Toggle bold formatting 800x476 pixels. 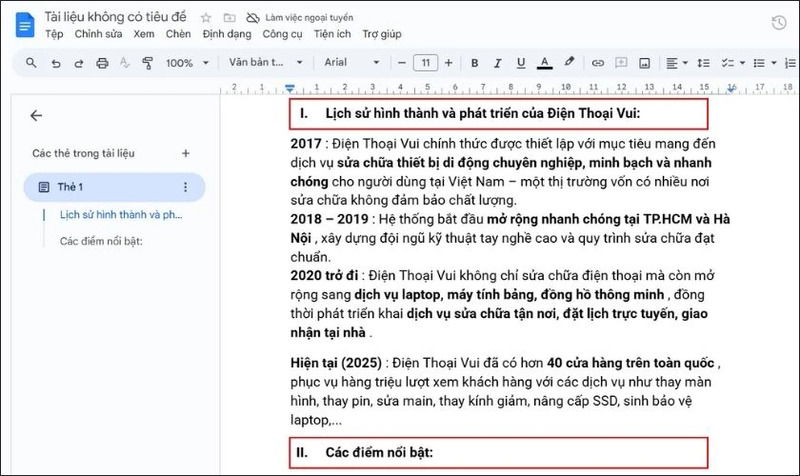pyautogui.click(x=474, y=63)
